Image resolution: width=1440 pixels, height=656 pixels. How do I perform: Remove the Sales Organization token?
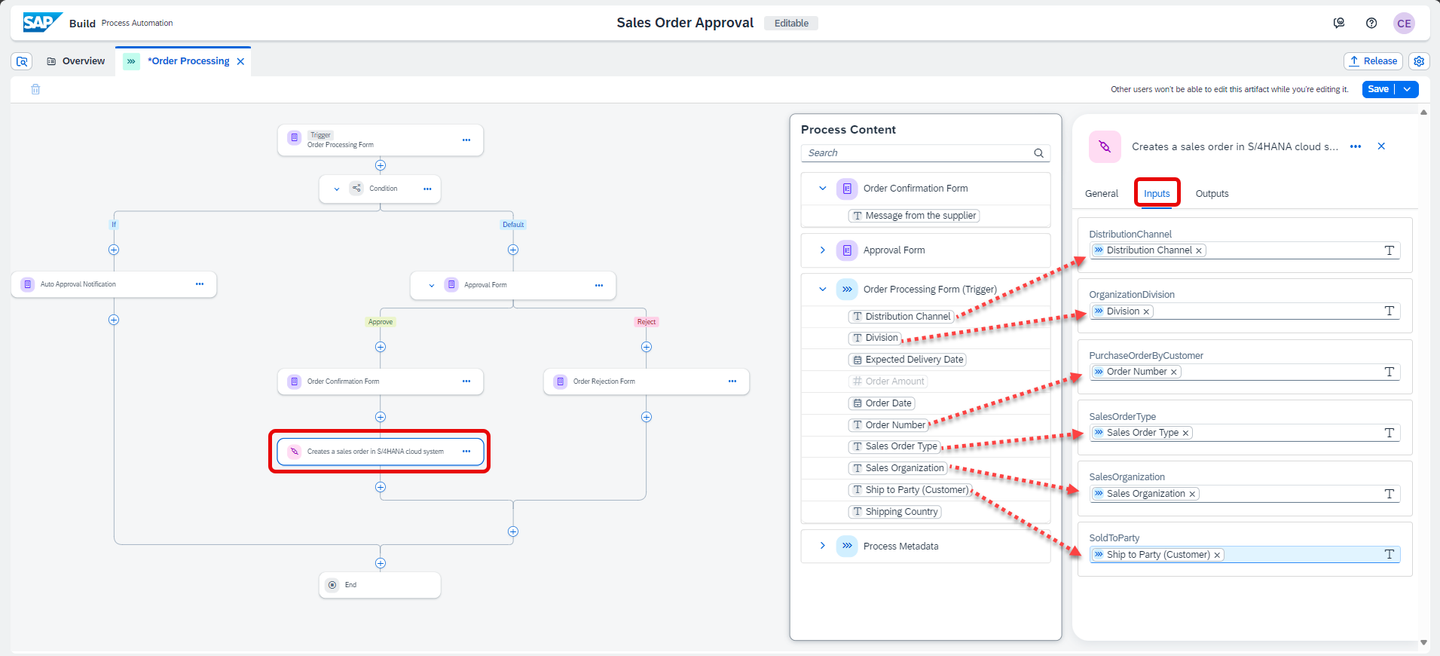coord(1192,494)
